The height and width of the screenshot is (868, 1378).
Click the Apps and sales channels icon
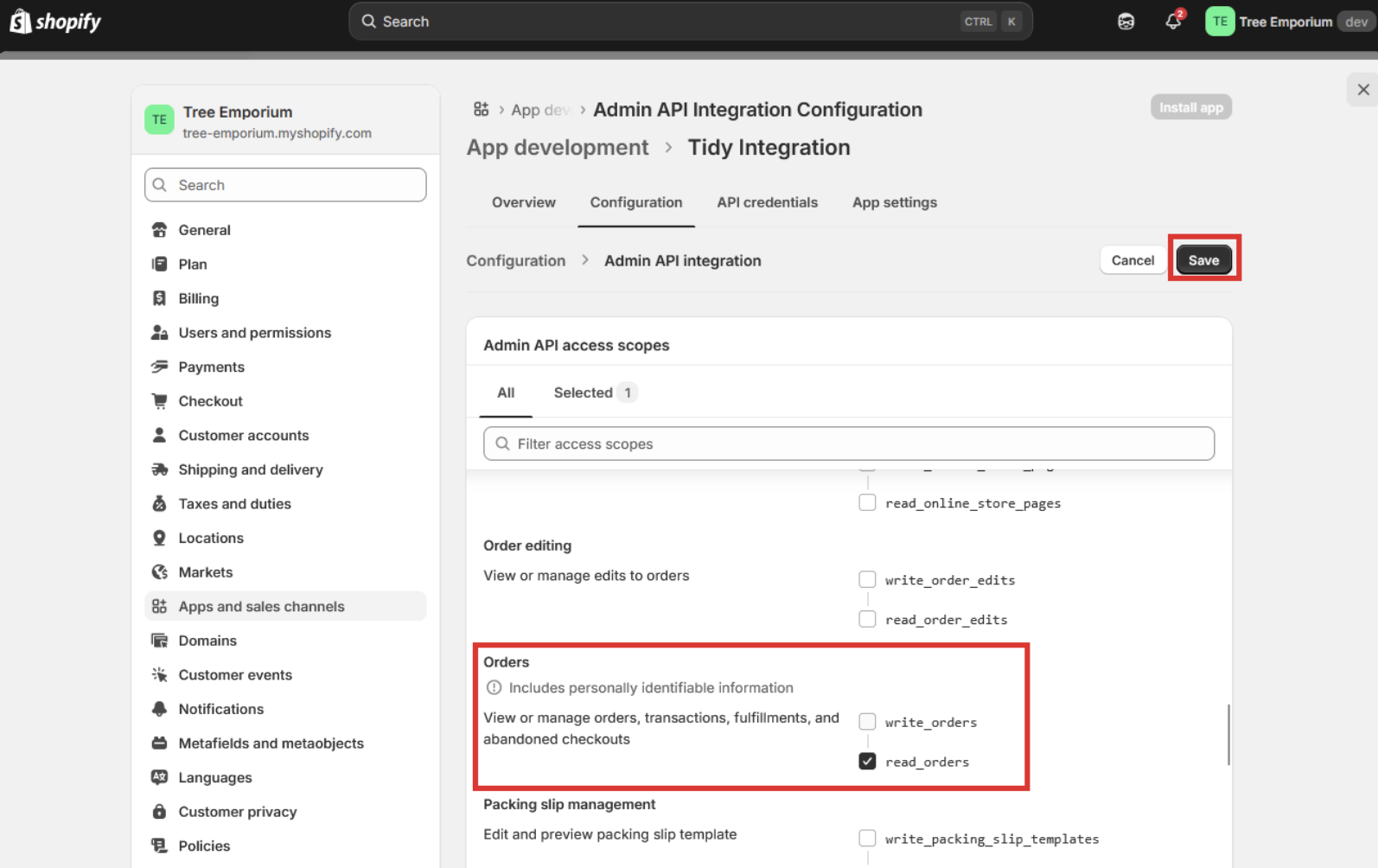(159, 607)
